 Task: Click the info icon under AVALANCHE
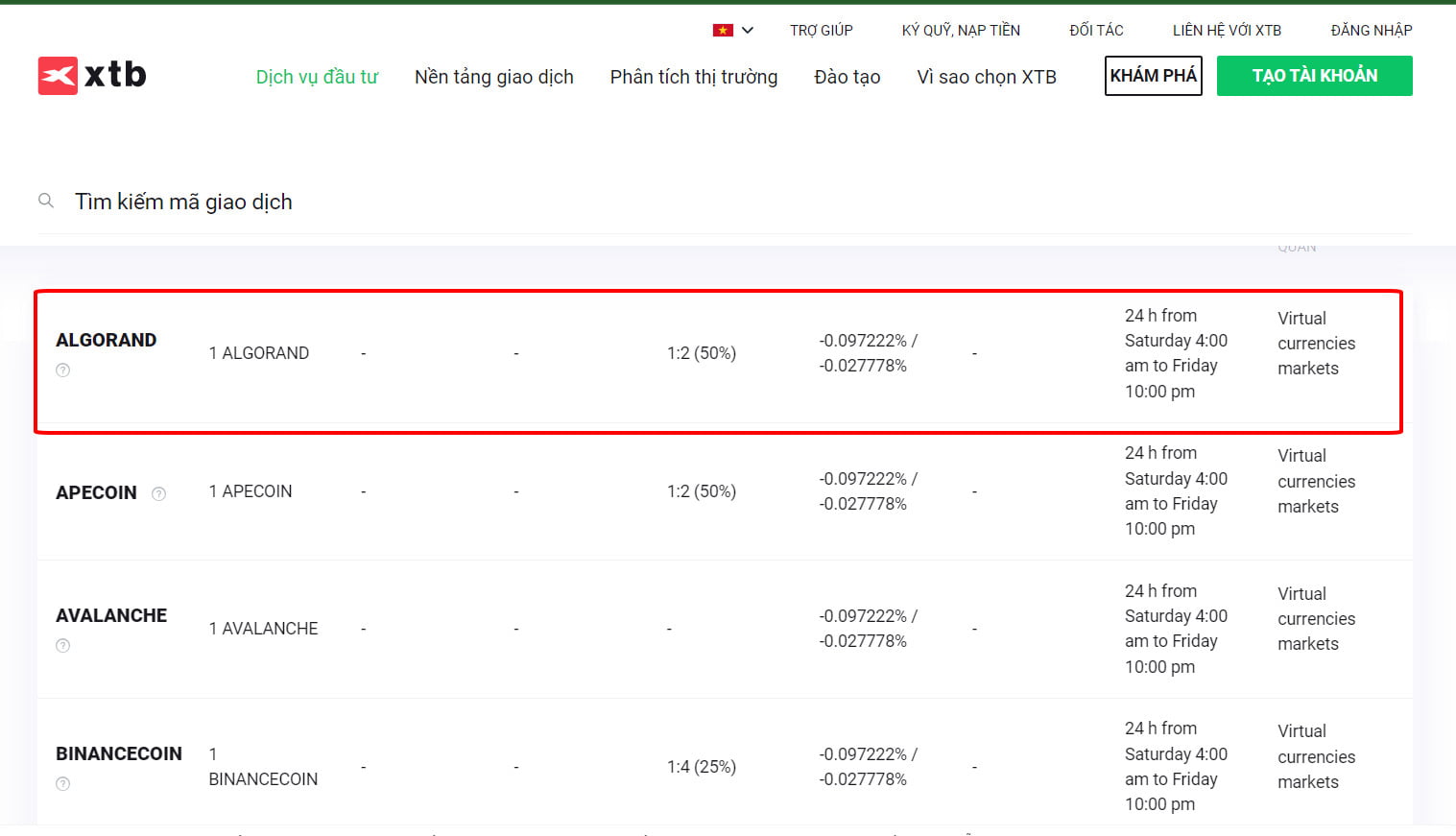[63, 646]
